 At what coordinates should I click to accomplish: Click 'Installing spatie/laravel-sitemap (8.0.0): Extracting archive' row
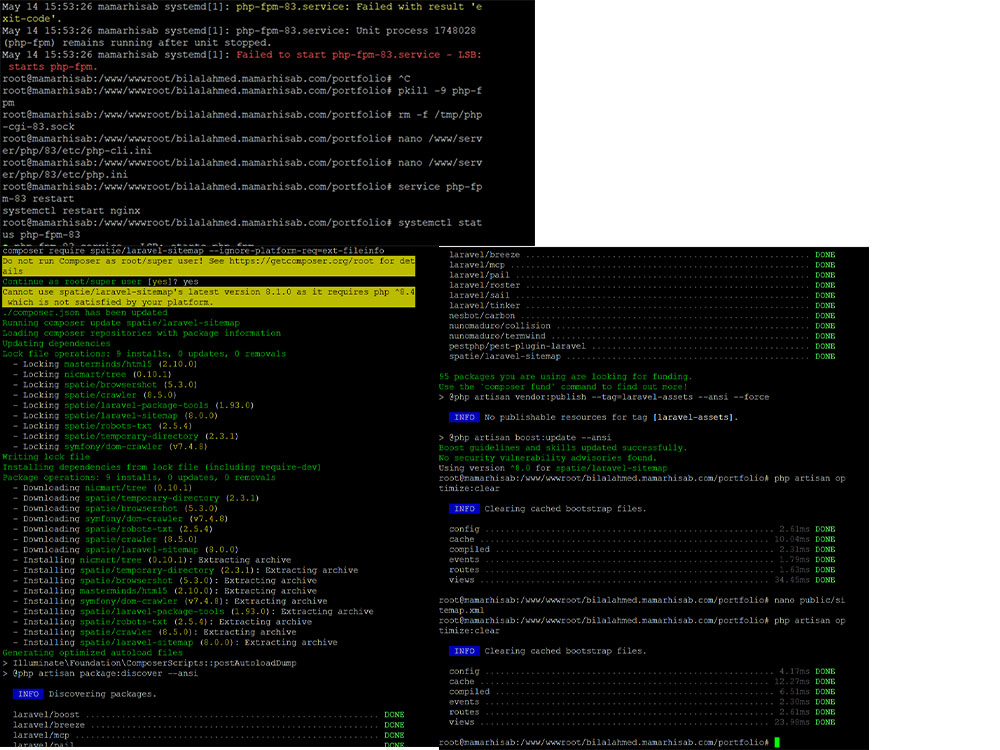[x=175, y=642]
